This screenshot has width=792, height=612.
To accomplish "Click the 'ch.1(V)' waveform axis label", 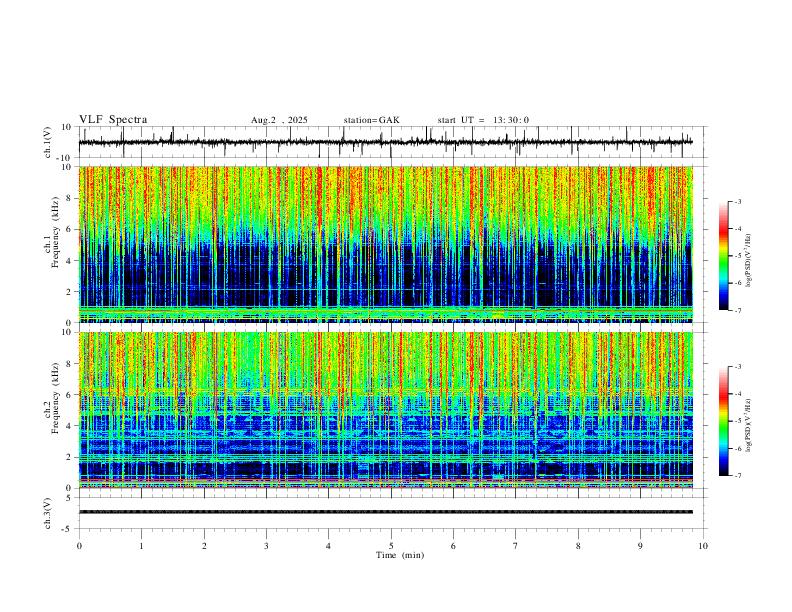I will click(x=48, y=142).
